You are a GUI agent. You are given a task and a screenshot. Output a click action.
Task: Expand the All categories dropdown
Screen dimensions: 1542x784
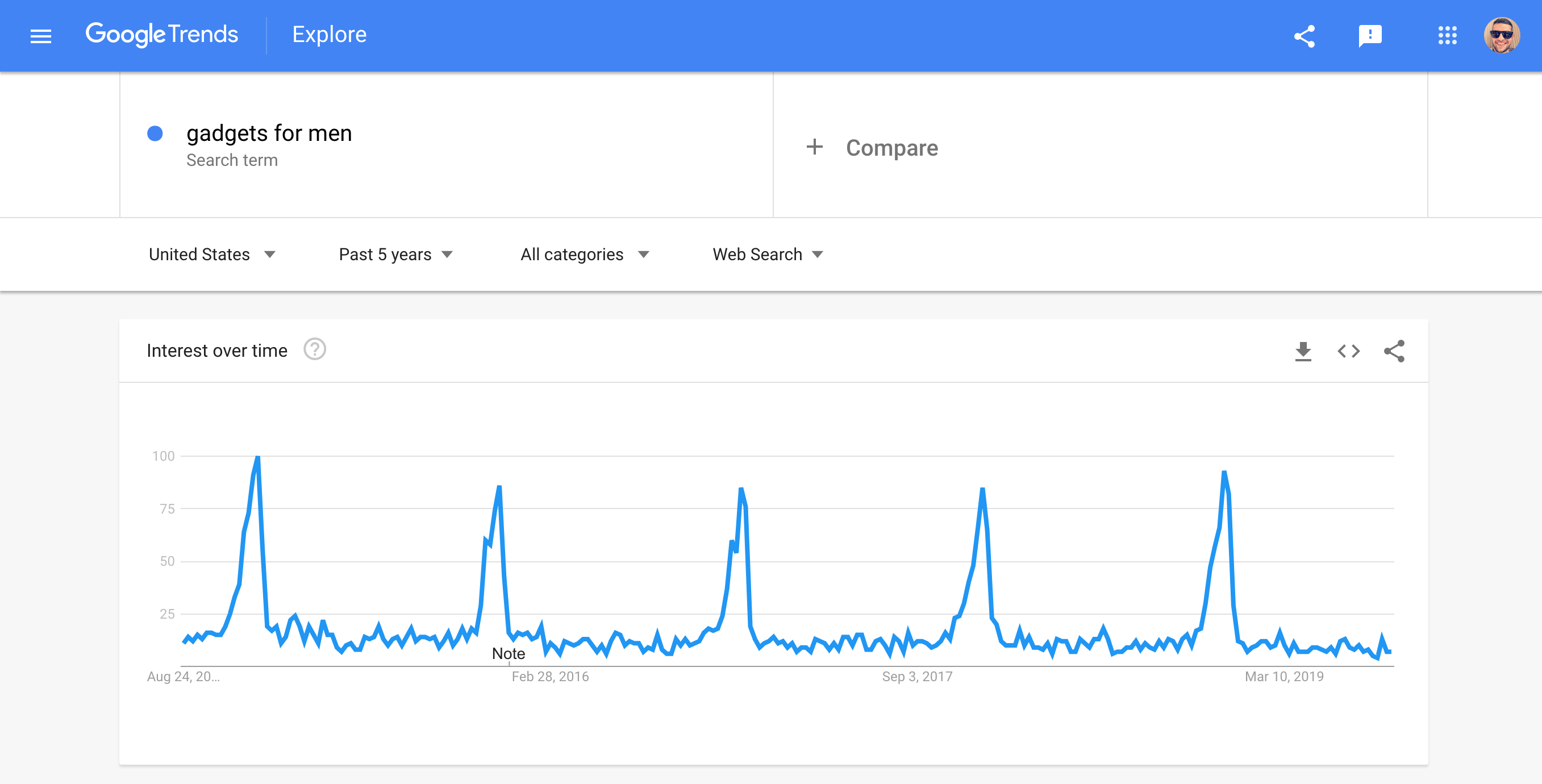coord(584,255)
